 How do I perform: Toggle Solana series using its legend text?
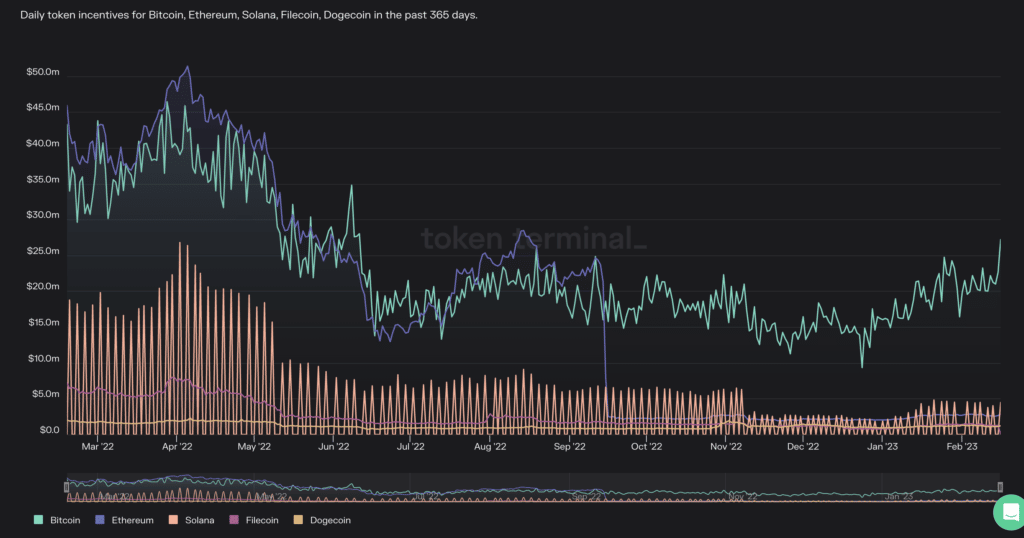pos(198,520)
